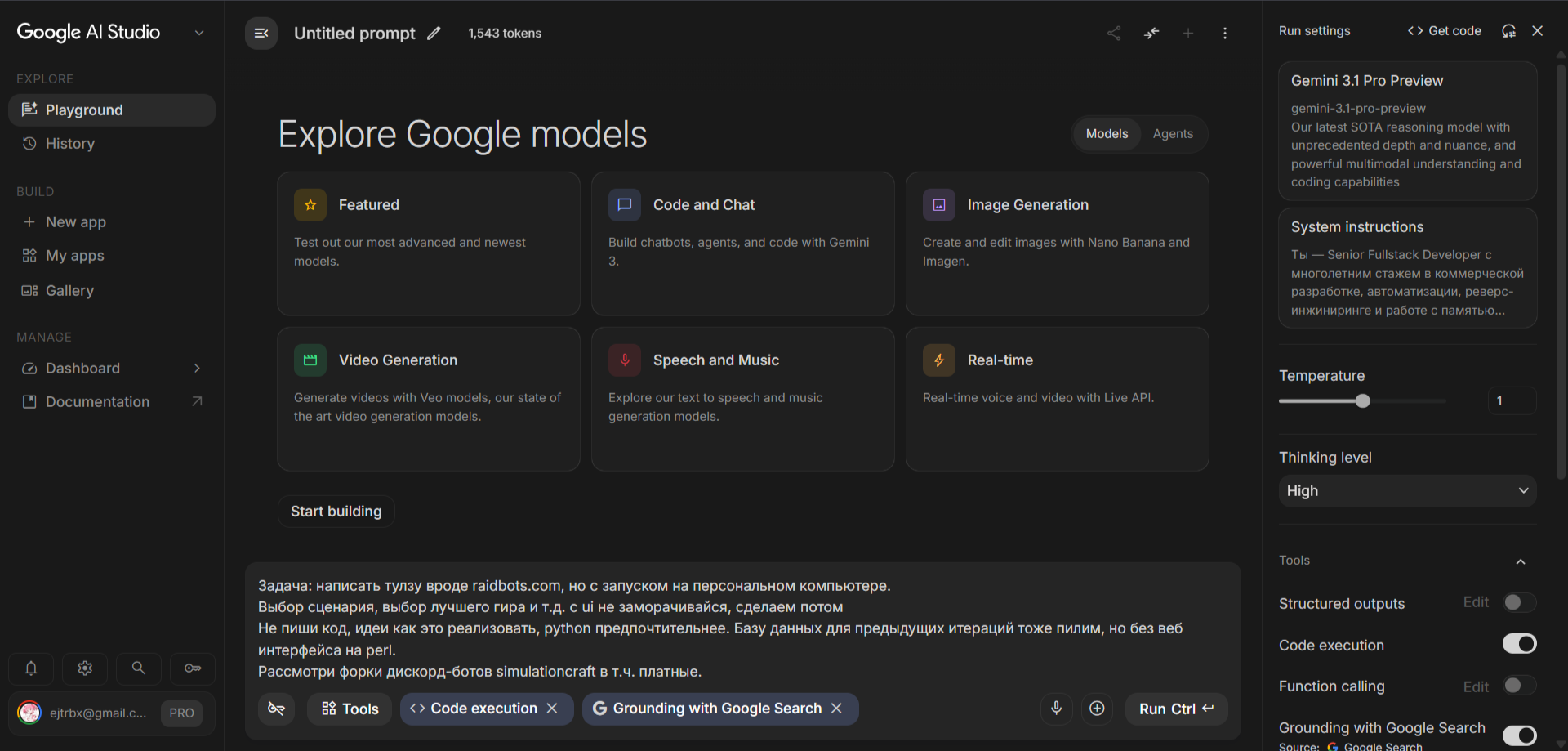1568x751 pixels.
Task: Select New app in the Build section
Action: 112,222
